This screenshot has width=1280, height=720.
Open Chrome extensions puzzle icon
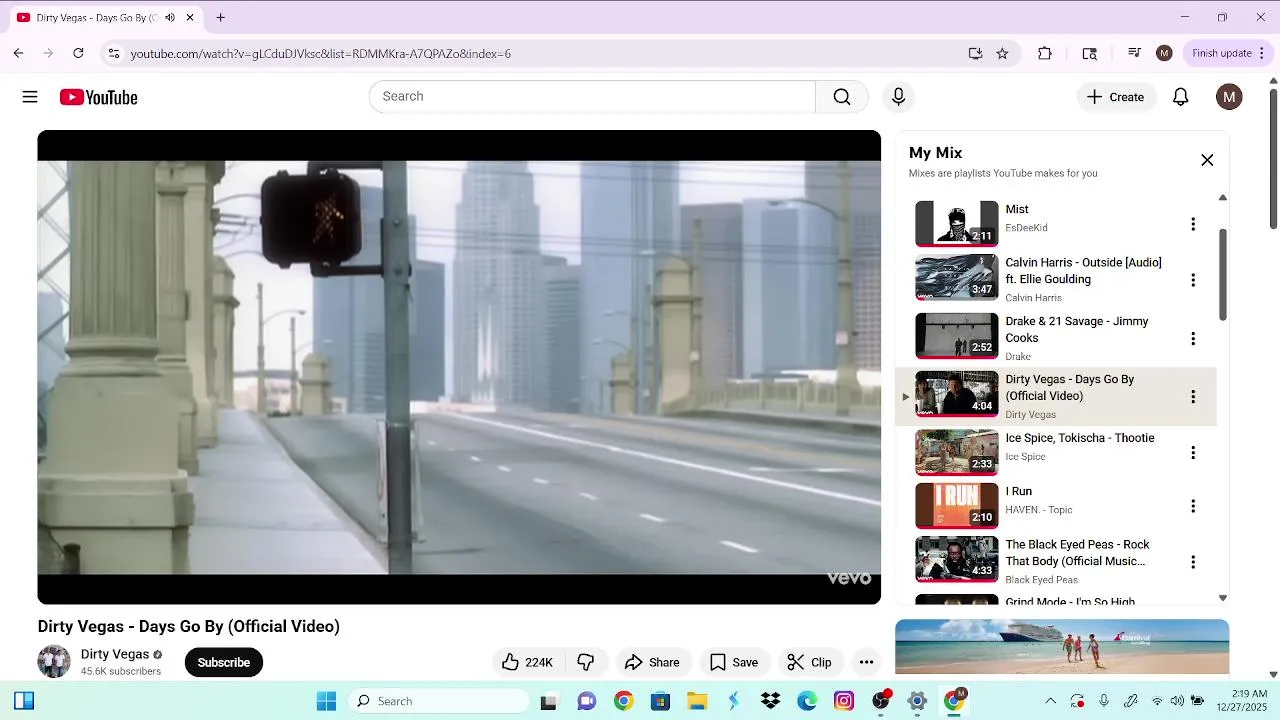[x=1045, y=53]
